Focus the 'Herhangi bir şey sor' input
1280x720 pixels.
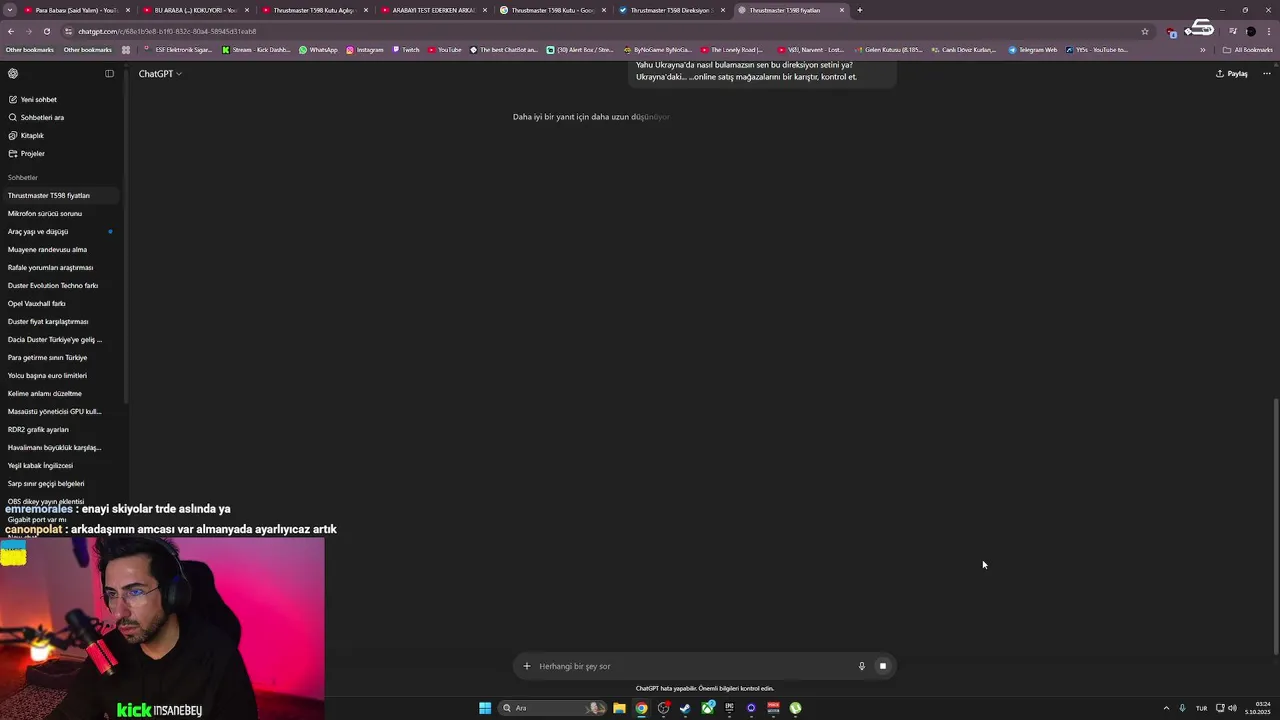click(x=693, y=666)
